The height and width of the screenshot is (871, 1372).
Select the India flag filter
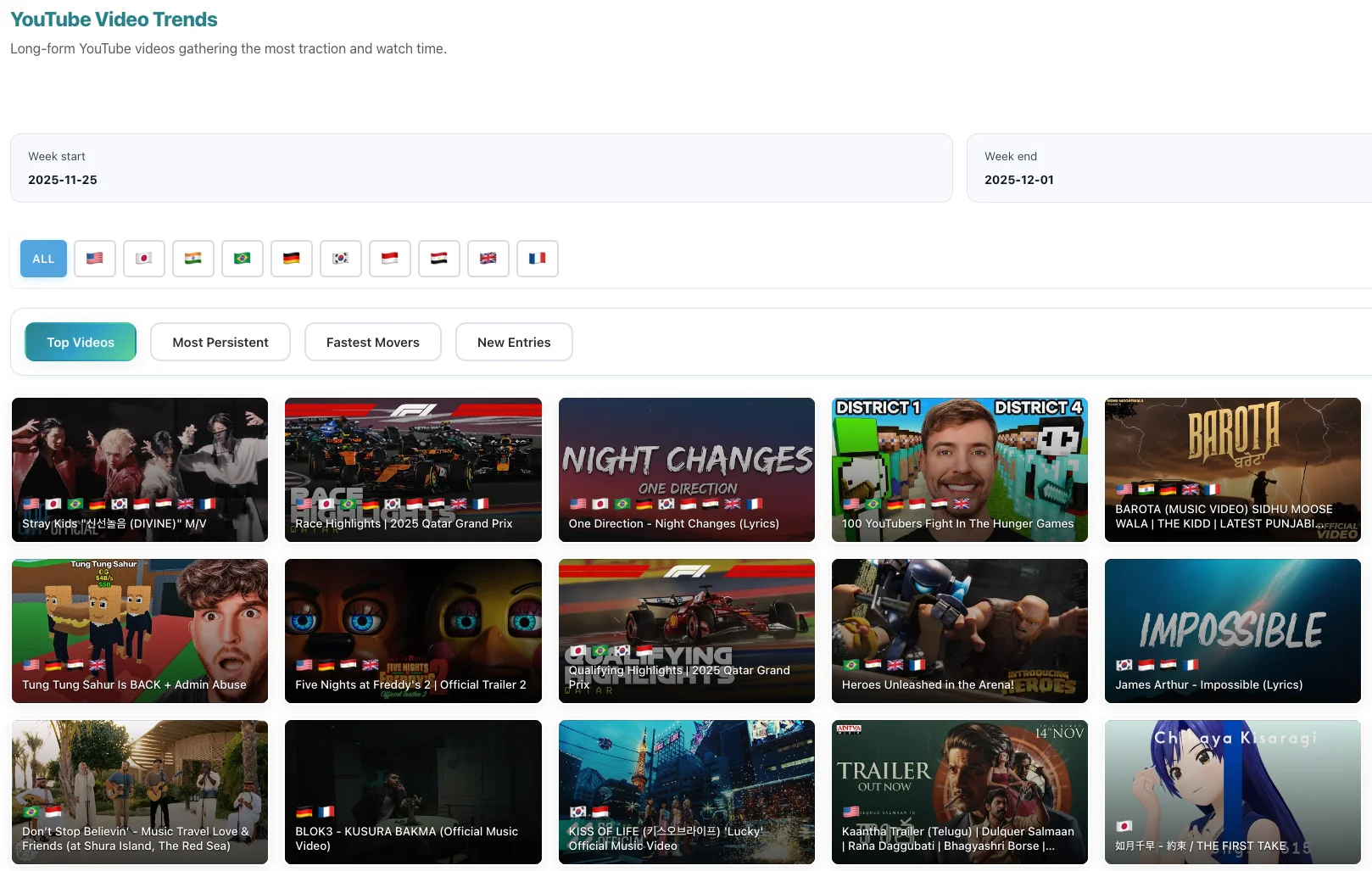tap(192, 258)
